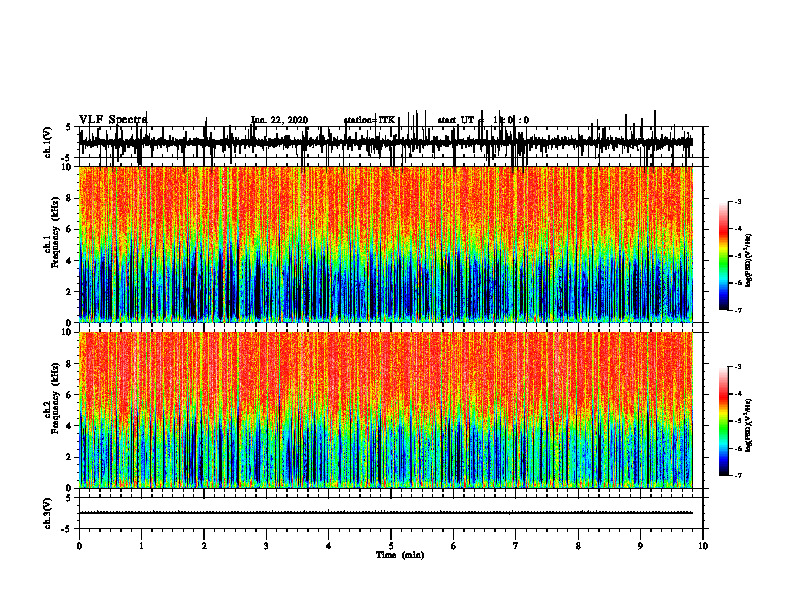Click the '4' tick on the time axis
The height and width of the screenshot is (612, 792).
329,546
